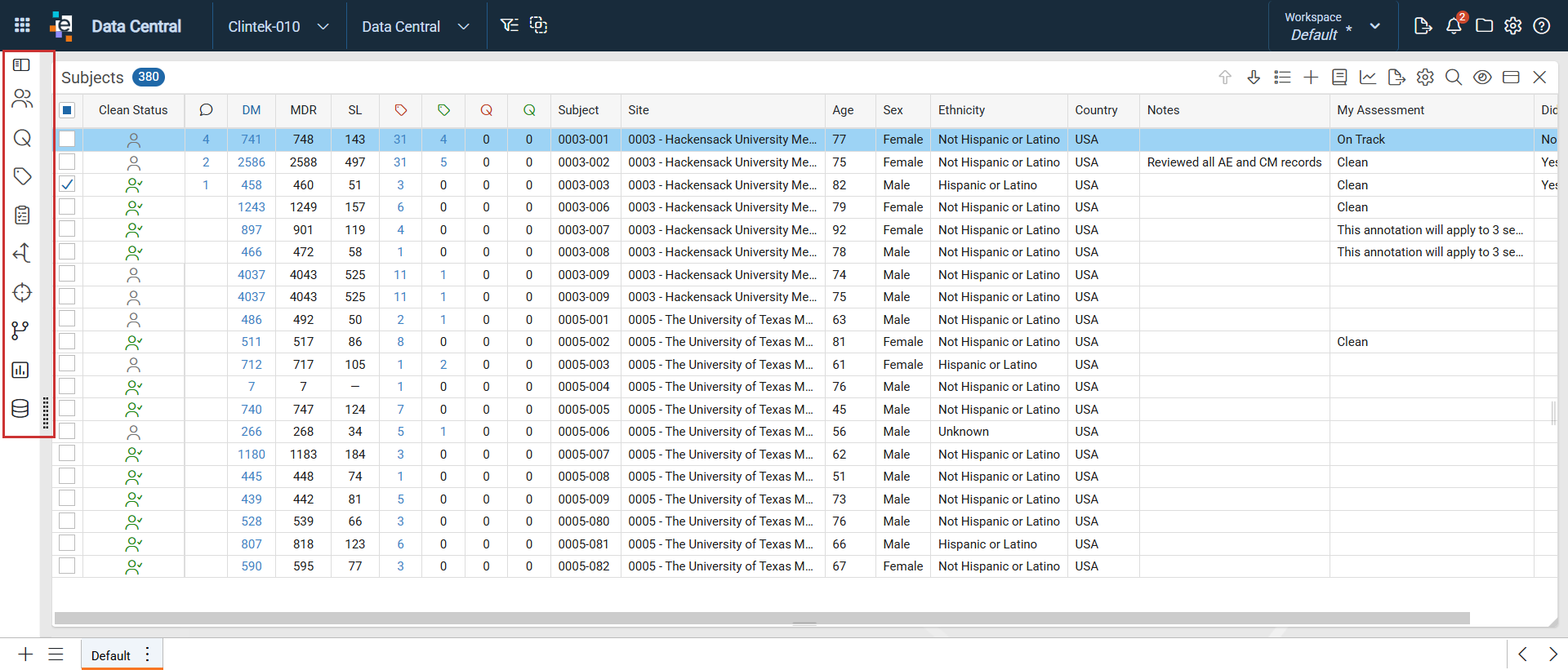Click the horizontal scrollbar of the table
Viewport: 1568px width, 670px height.
[x=762, y=619]
